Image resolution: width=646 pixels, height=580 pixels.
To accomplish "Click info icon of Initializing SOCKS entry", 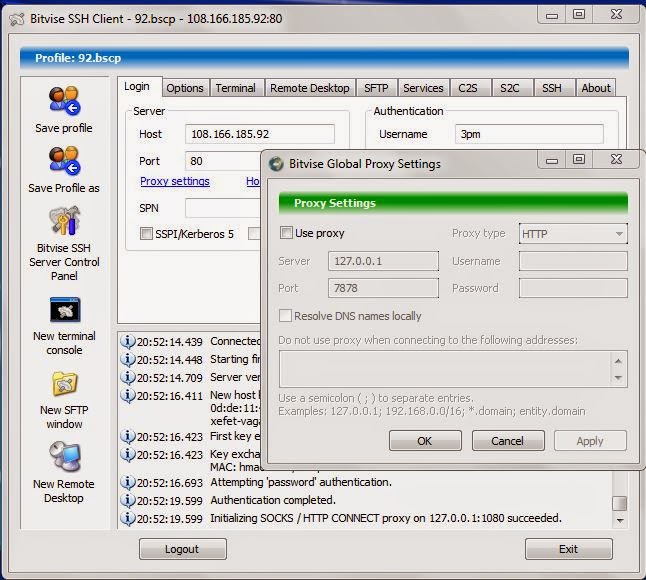I will point(128,518).
